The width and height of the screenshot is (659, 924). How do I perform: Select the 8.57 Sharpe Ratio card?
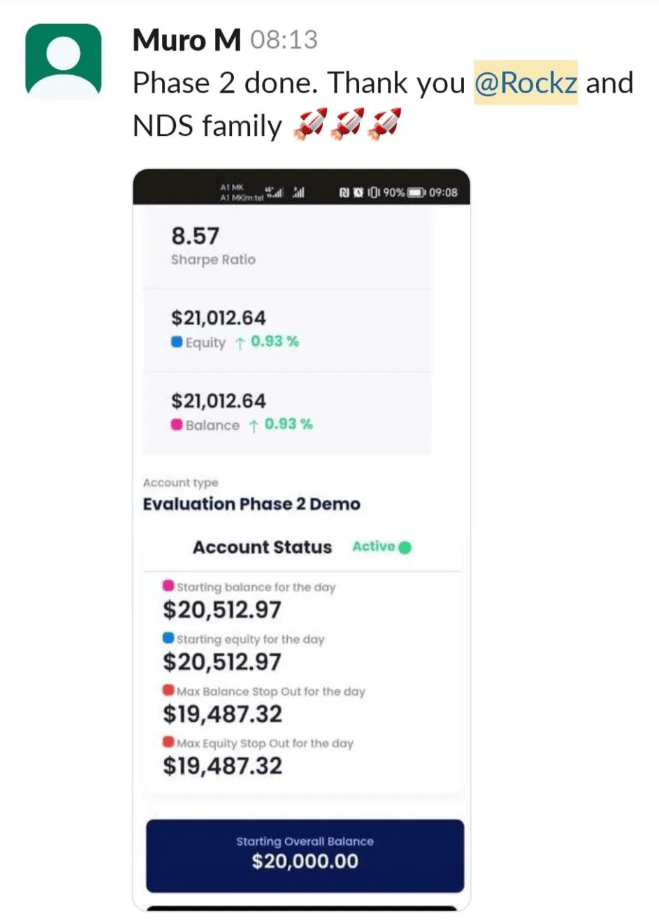[x=288, y=248]
